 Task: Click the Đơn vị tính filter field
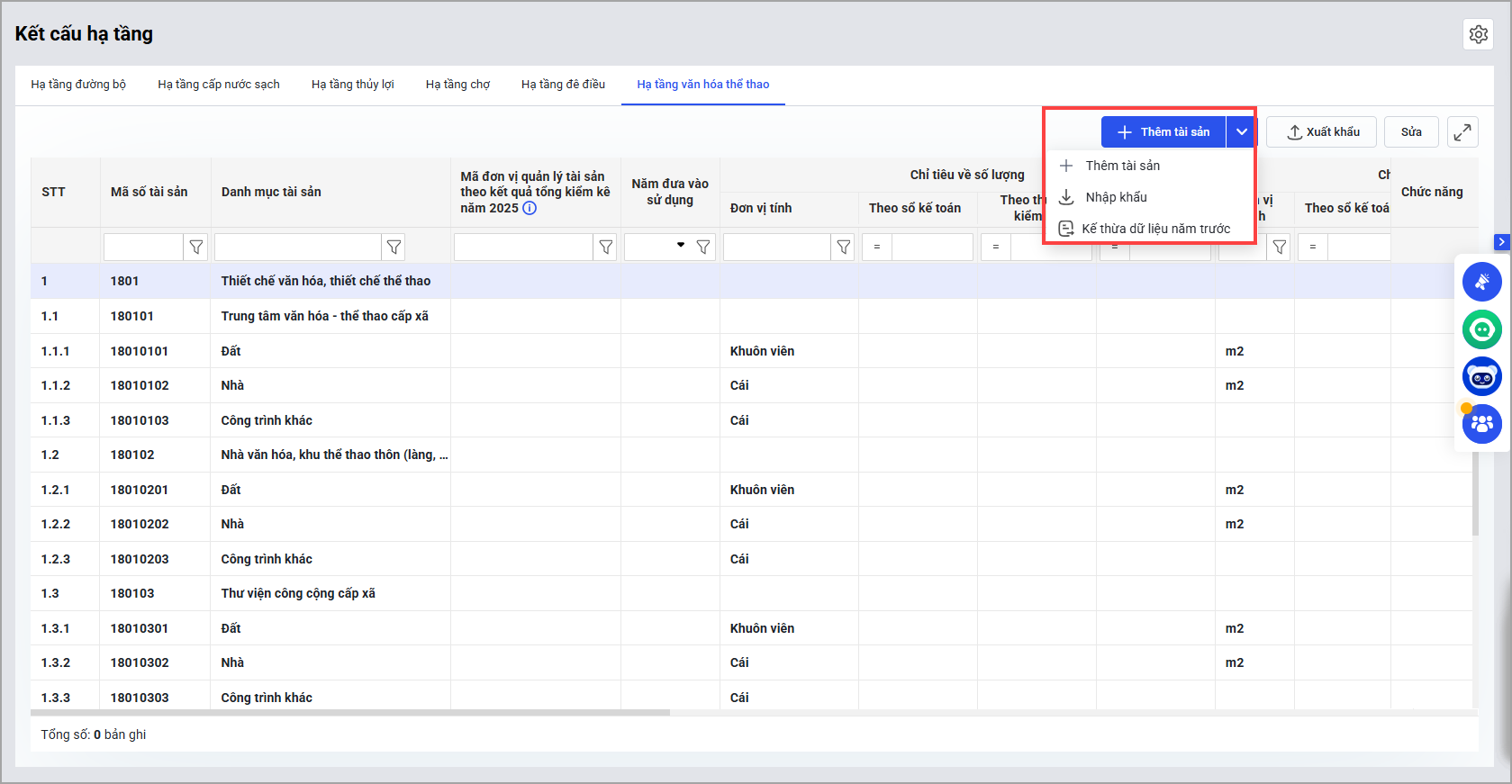pyautogui.click(x=776, y=247)
